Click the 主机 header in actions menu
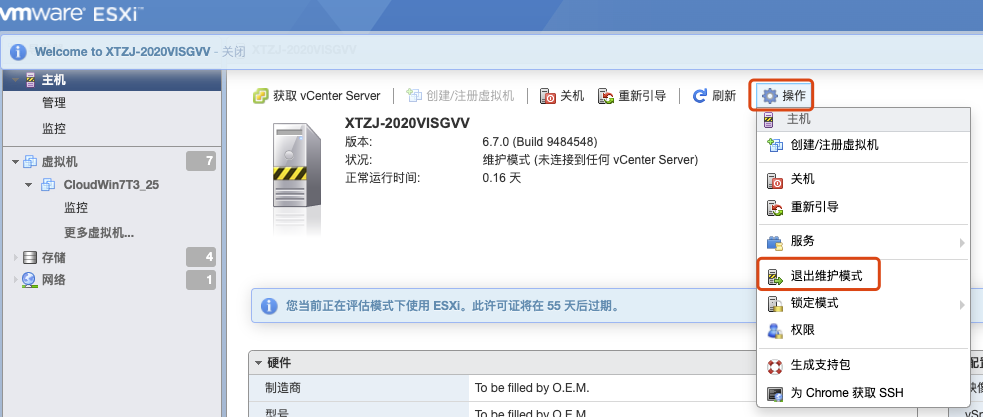This screenshot has width=983, height=417. point(864,119)
